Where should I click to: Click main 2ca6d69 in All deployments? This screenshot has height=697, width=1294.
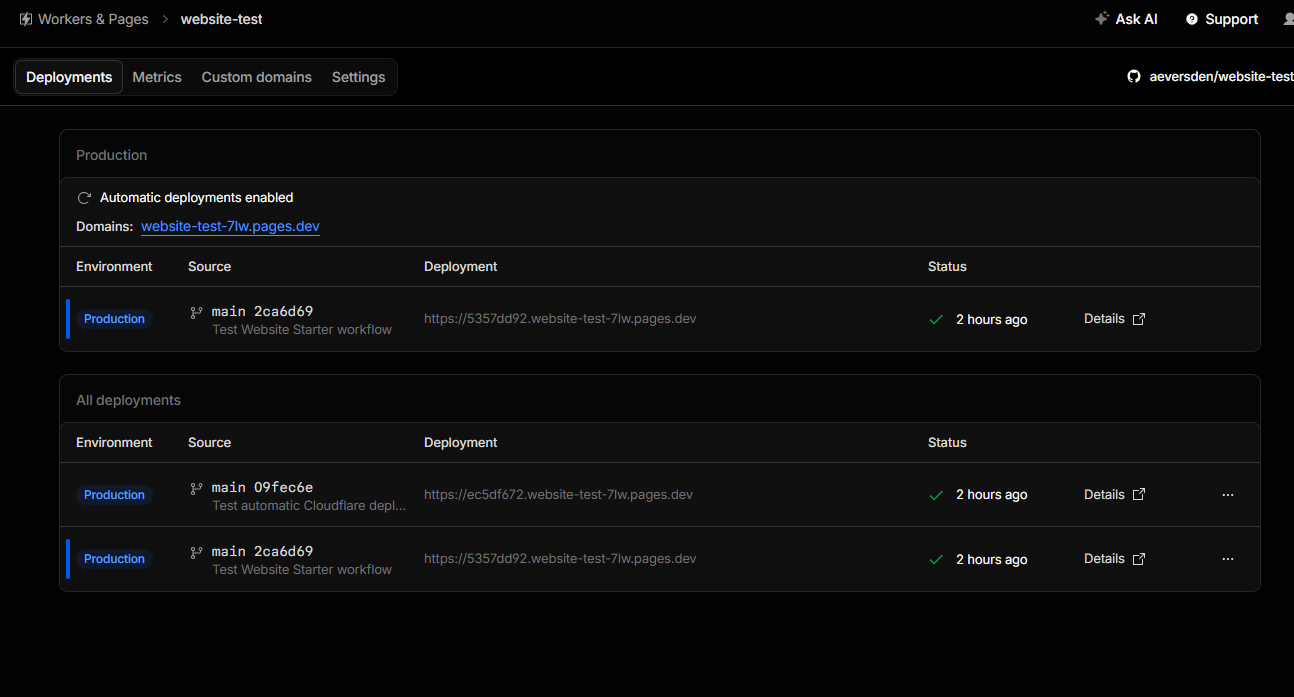[262, 551]
